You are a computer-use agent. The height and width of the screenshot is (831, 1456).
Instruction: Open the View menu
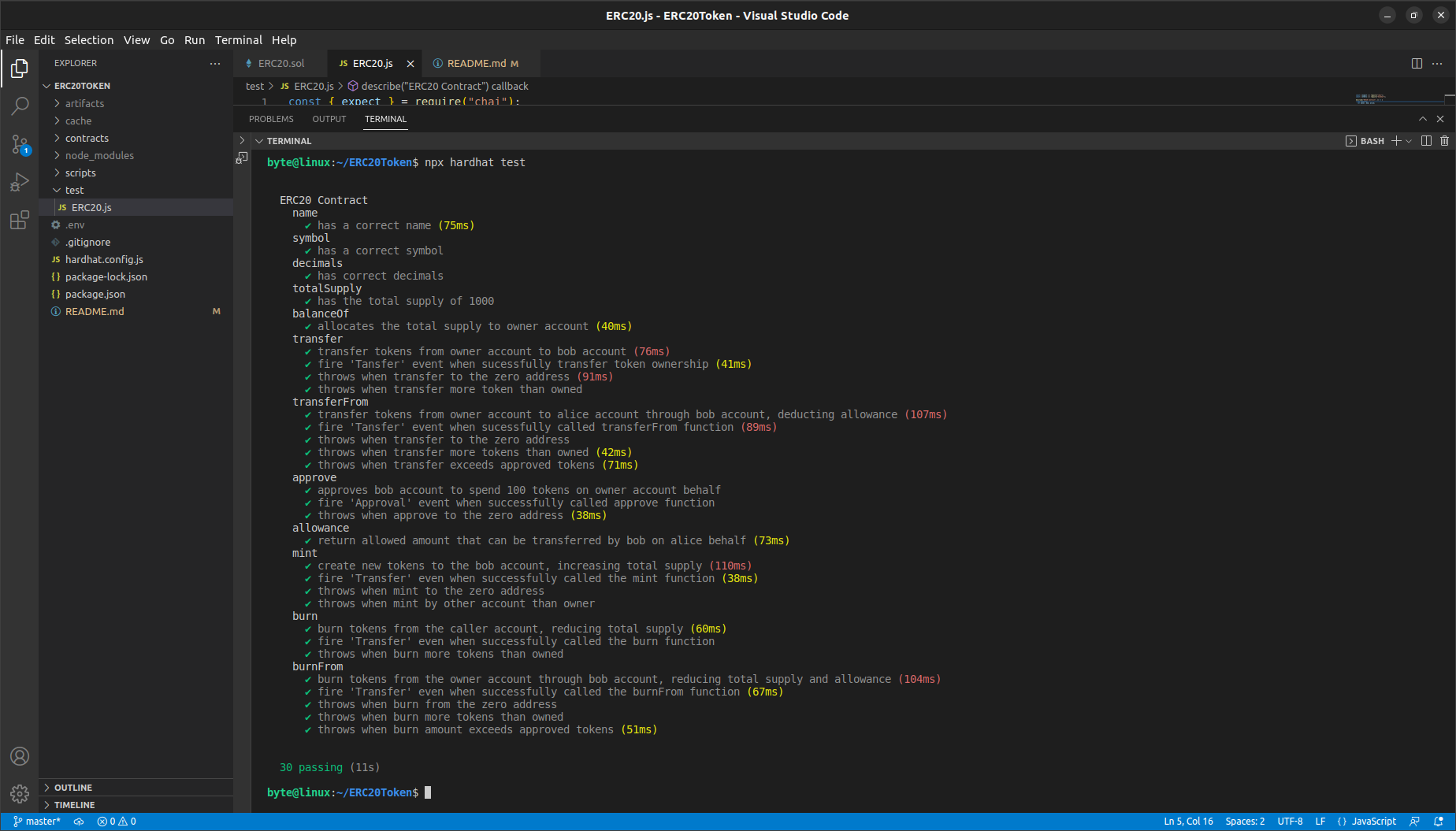(136, 40)
